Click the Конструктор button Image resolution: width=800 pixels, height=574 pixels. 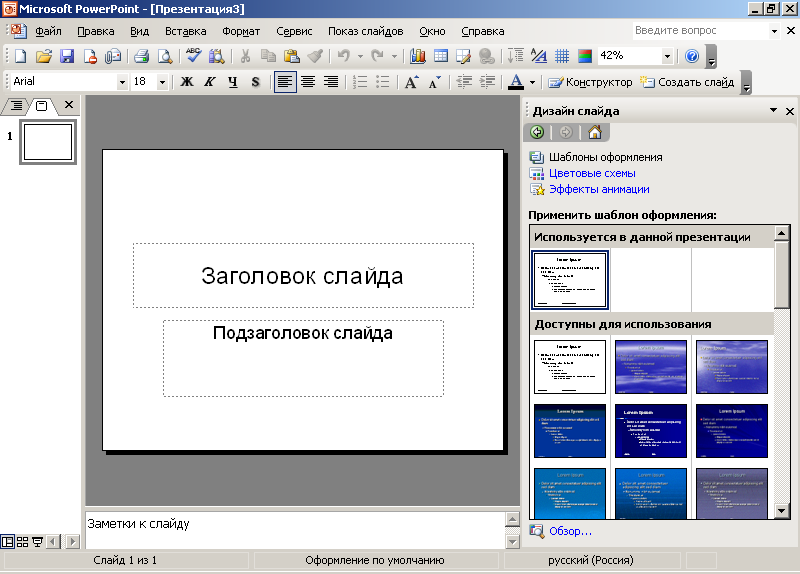[589, 82]
